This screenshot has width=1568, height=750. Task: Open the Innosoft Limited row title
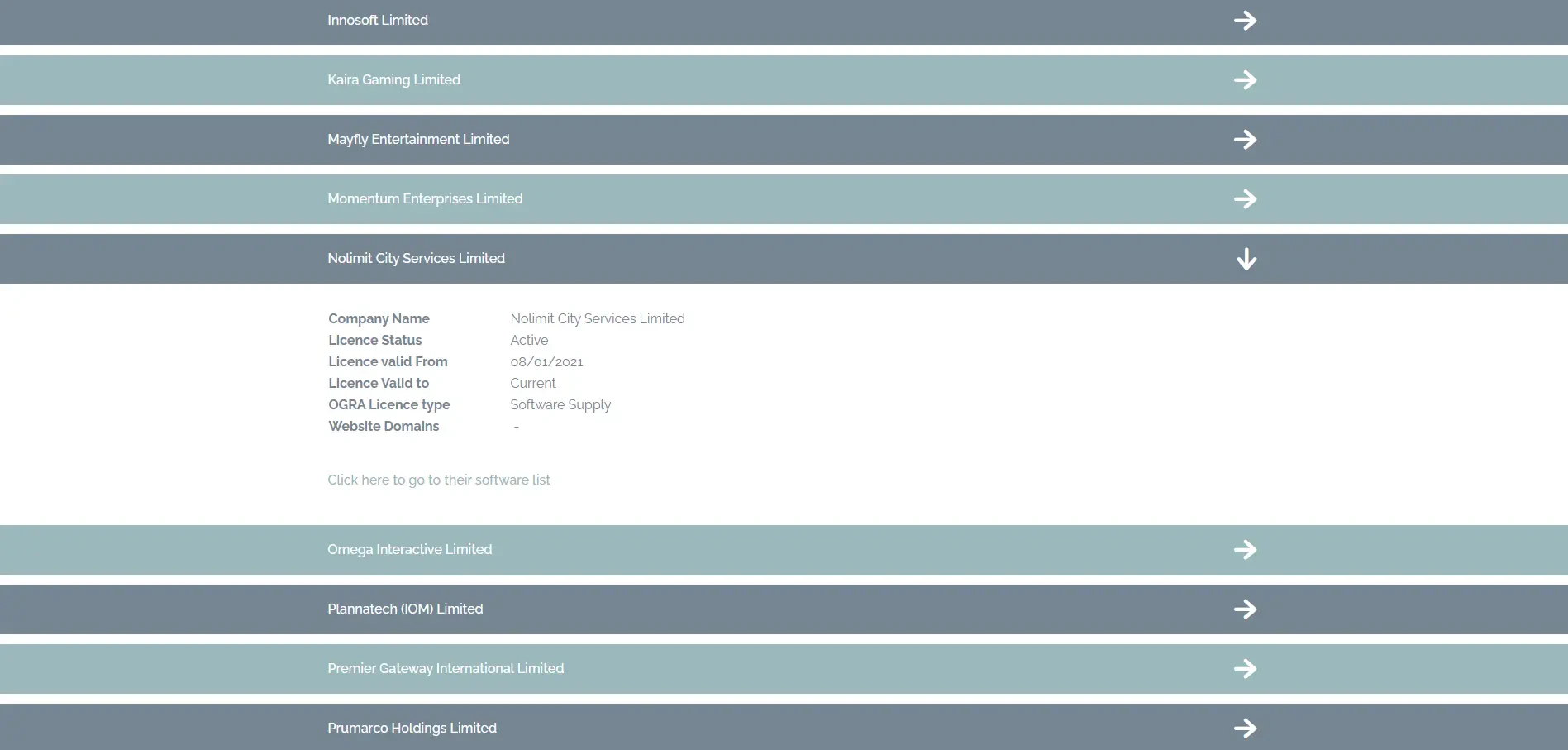(x=378, y=21)
